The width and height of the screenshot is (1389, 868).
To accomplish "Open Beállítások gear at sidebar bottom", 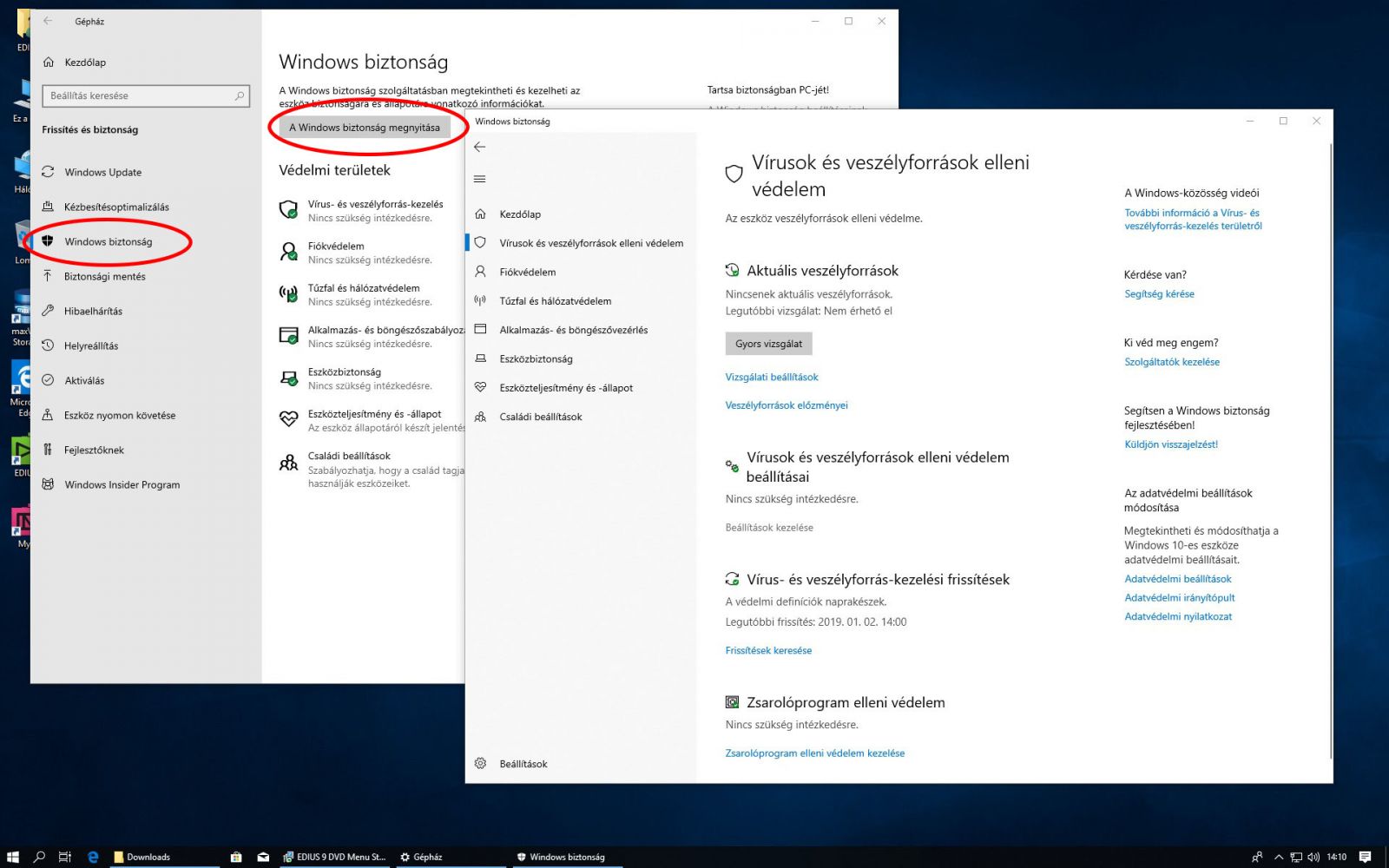I will click(480, 764).
